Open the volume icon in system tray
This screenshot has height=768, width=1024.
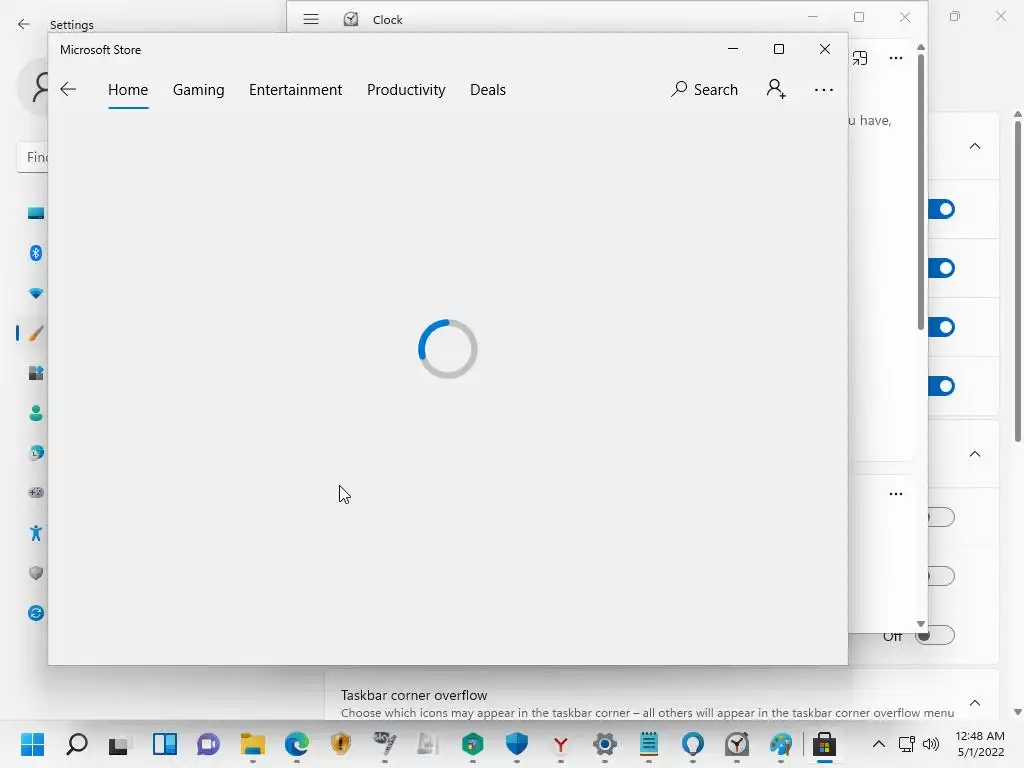point(931,744)
